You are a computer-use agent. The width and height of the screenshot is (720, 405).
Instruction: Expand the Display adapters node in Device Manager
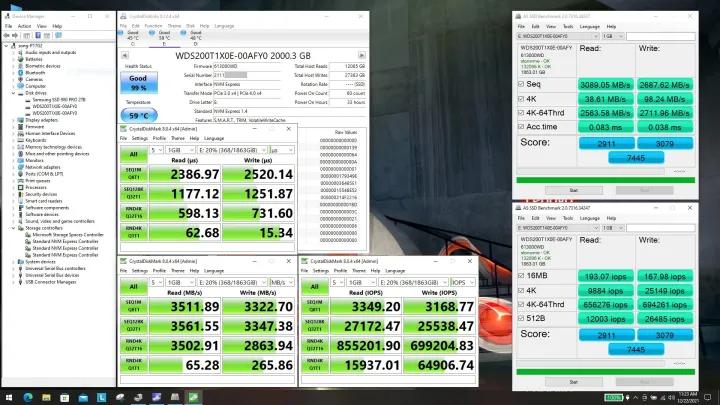point(14,120)
